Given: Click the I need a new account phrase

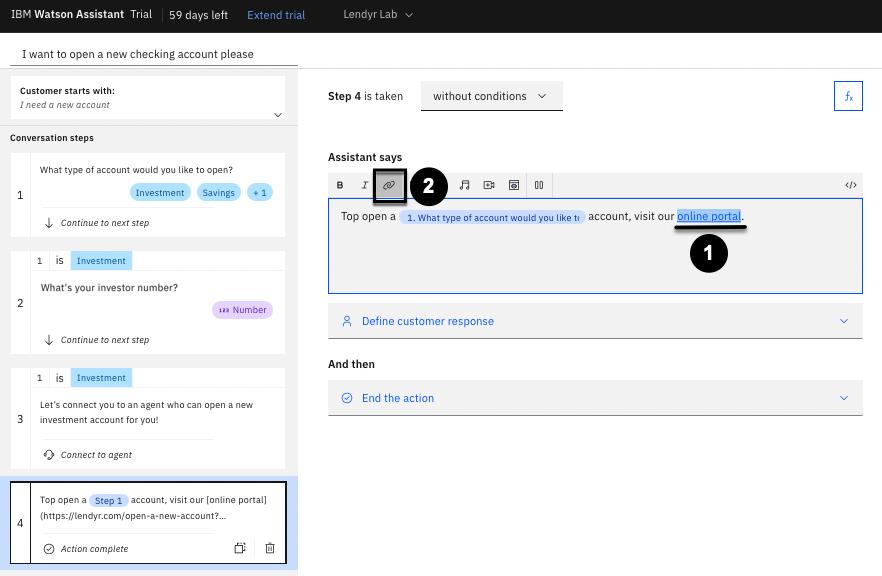Looking at the screenshot, I should (65, 105).
